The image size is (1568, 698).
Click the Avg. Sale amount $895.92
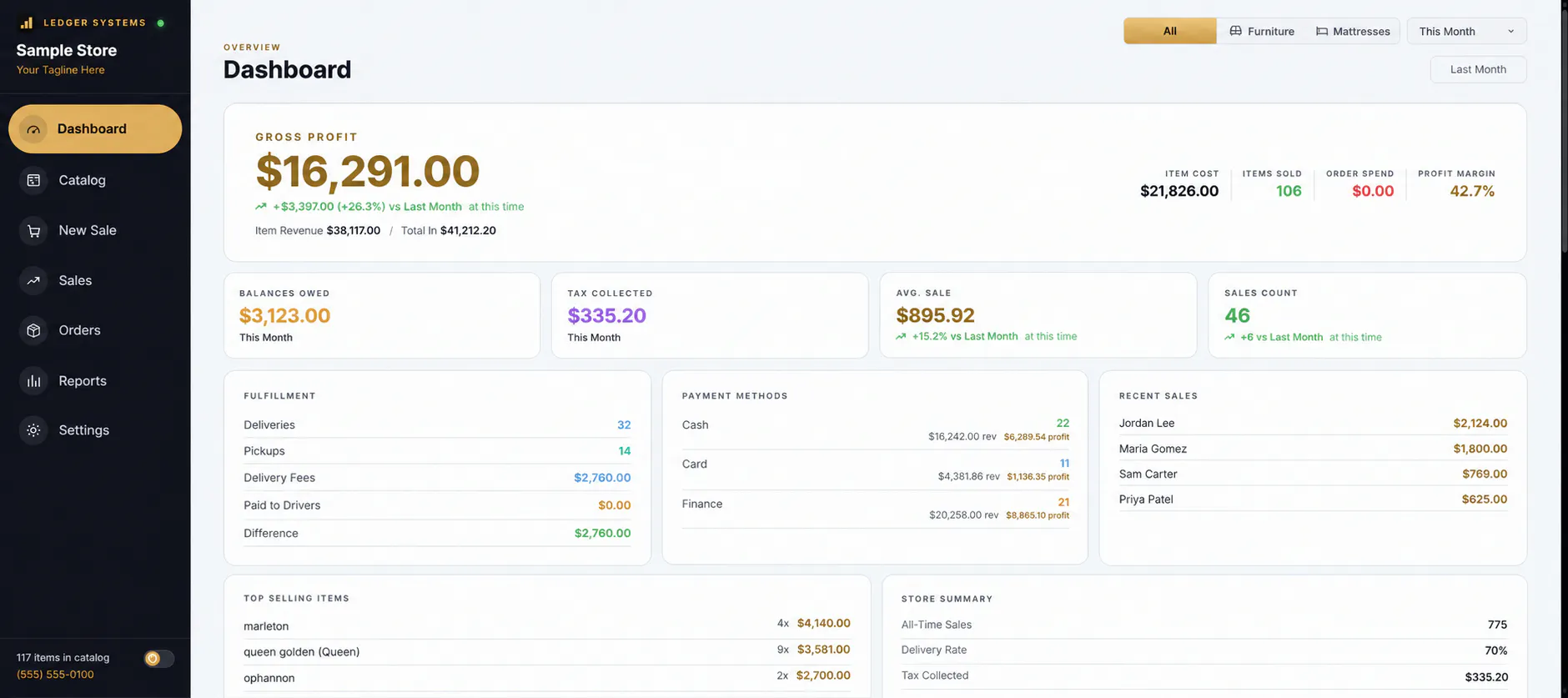tap(935, 315)
